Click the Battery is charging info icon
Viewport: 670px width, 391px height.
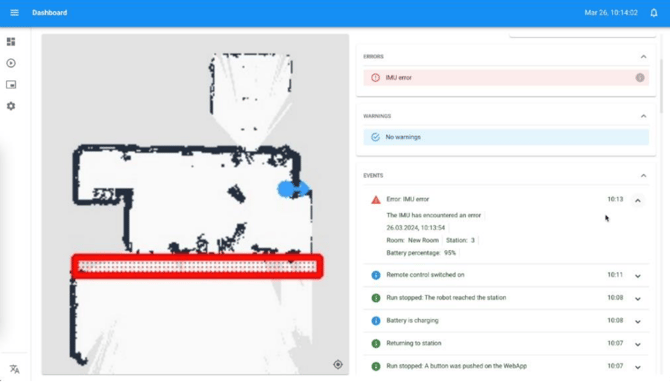[376, 320]
